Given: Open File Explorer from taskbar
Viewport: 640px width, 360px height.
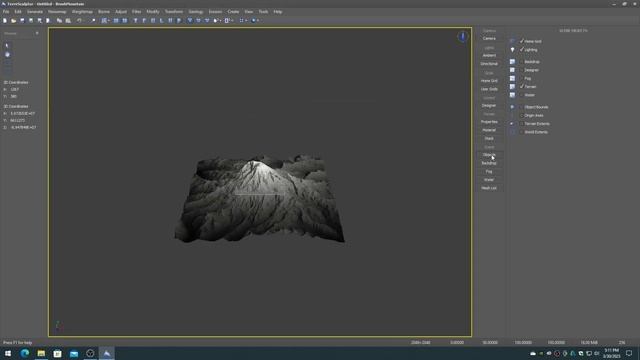Looking at the screenshot, I should click(41, 353).
